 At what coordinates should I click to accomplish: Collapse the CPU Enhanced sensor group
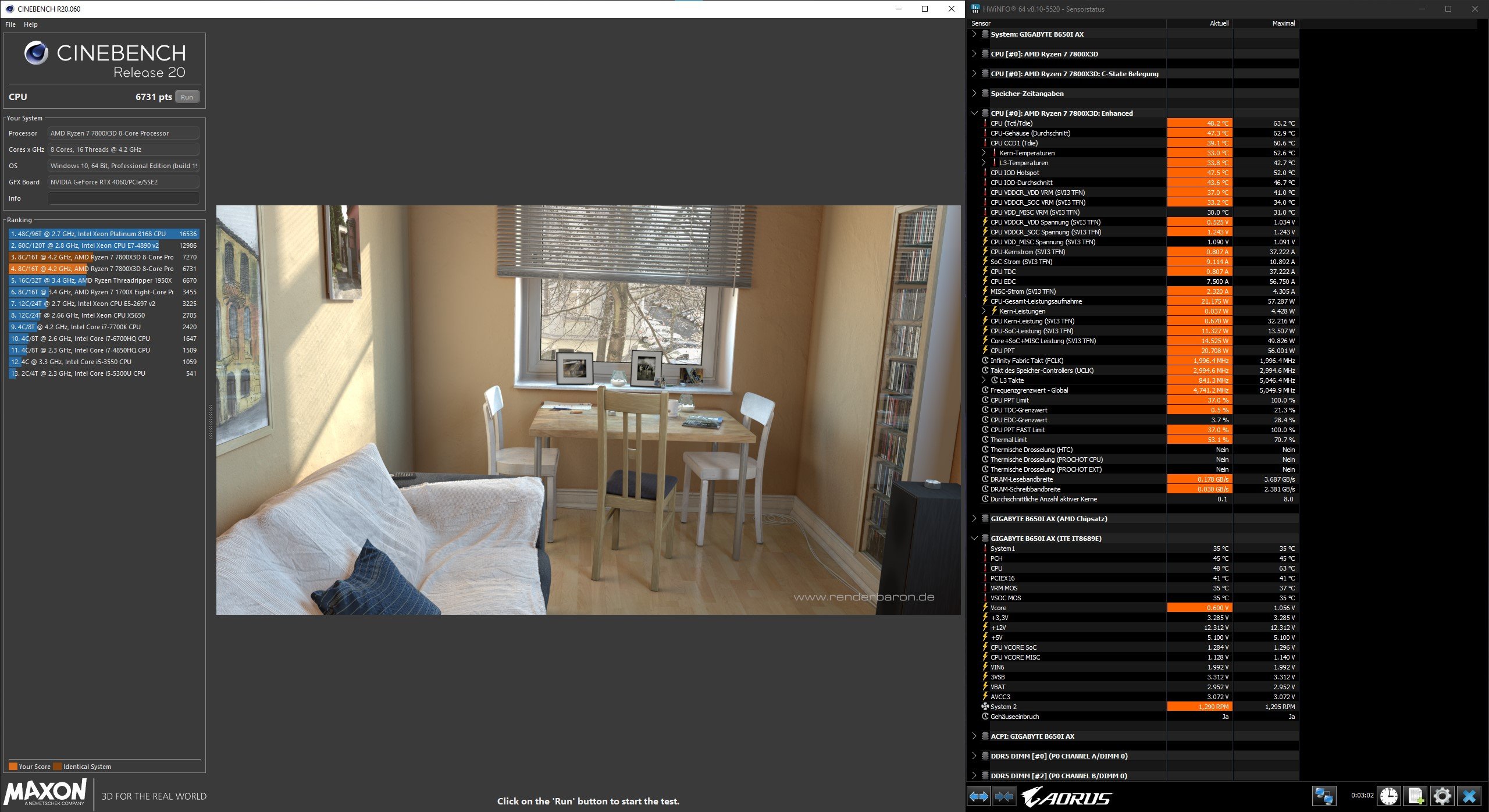pos(974,113)
